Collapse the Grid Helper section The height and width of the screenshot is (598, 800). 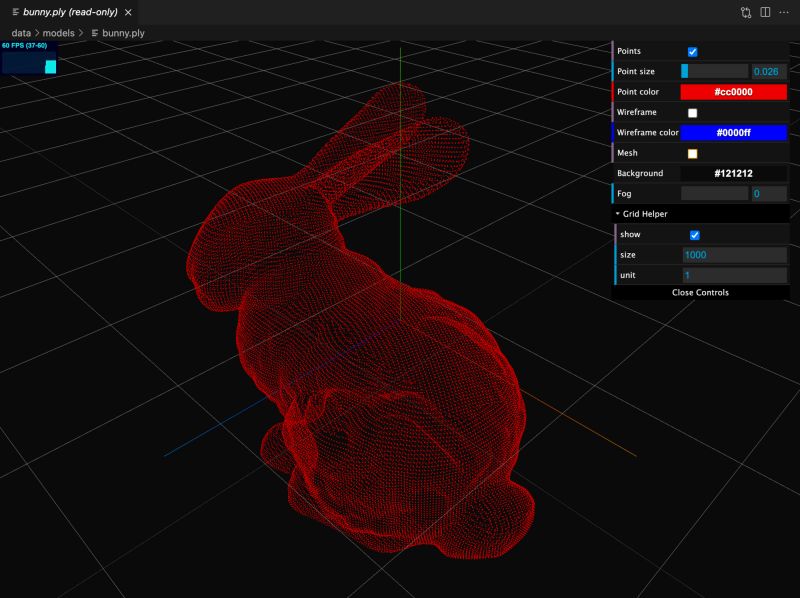tap(619, 213)
